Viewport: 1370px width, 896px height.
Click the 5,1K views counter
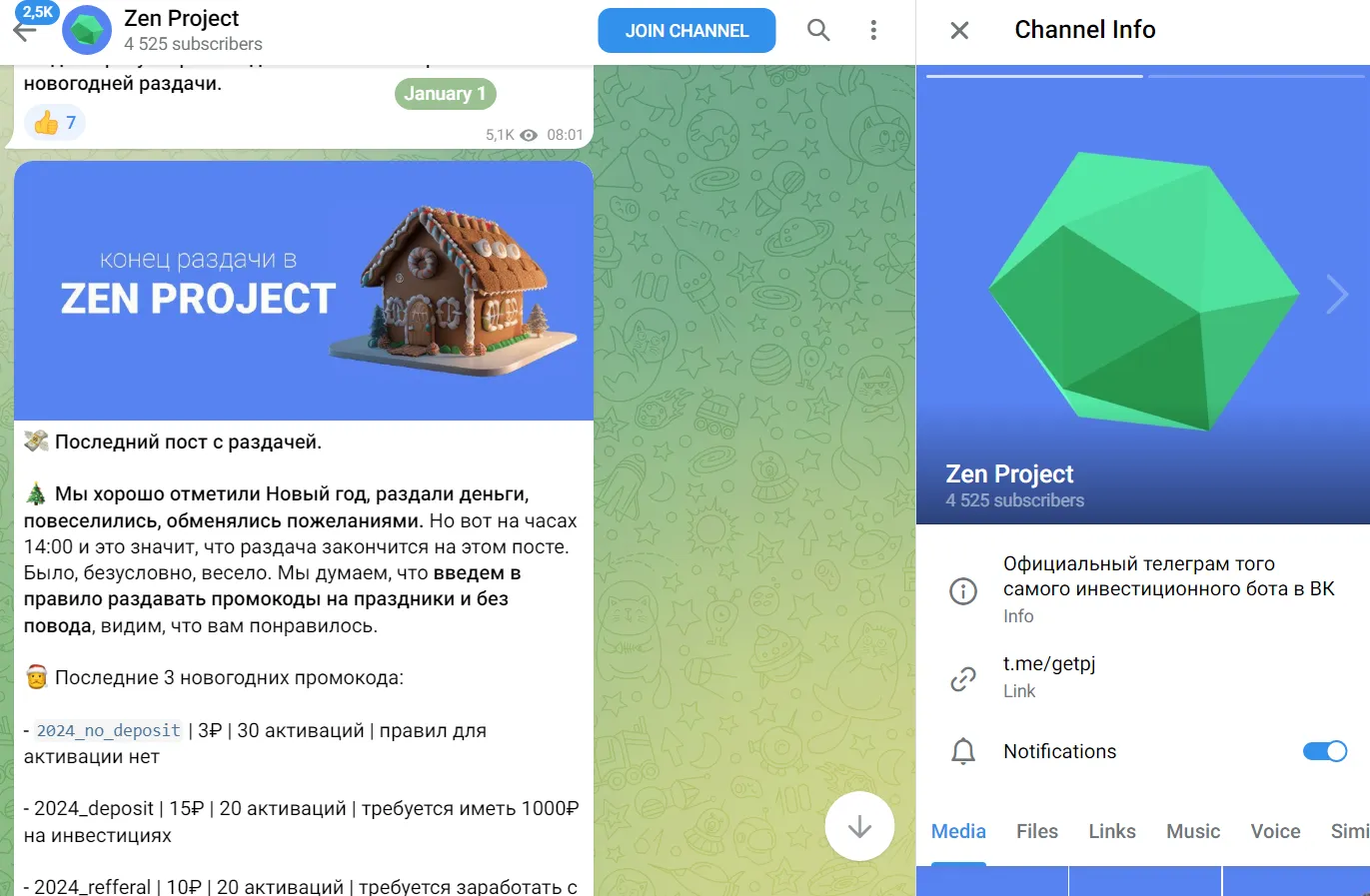[x=511, y=135]
